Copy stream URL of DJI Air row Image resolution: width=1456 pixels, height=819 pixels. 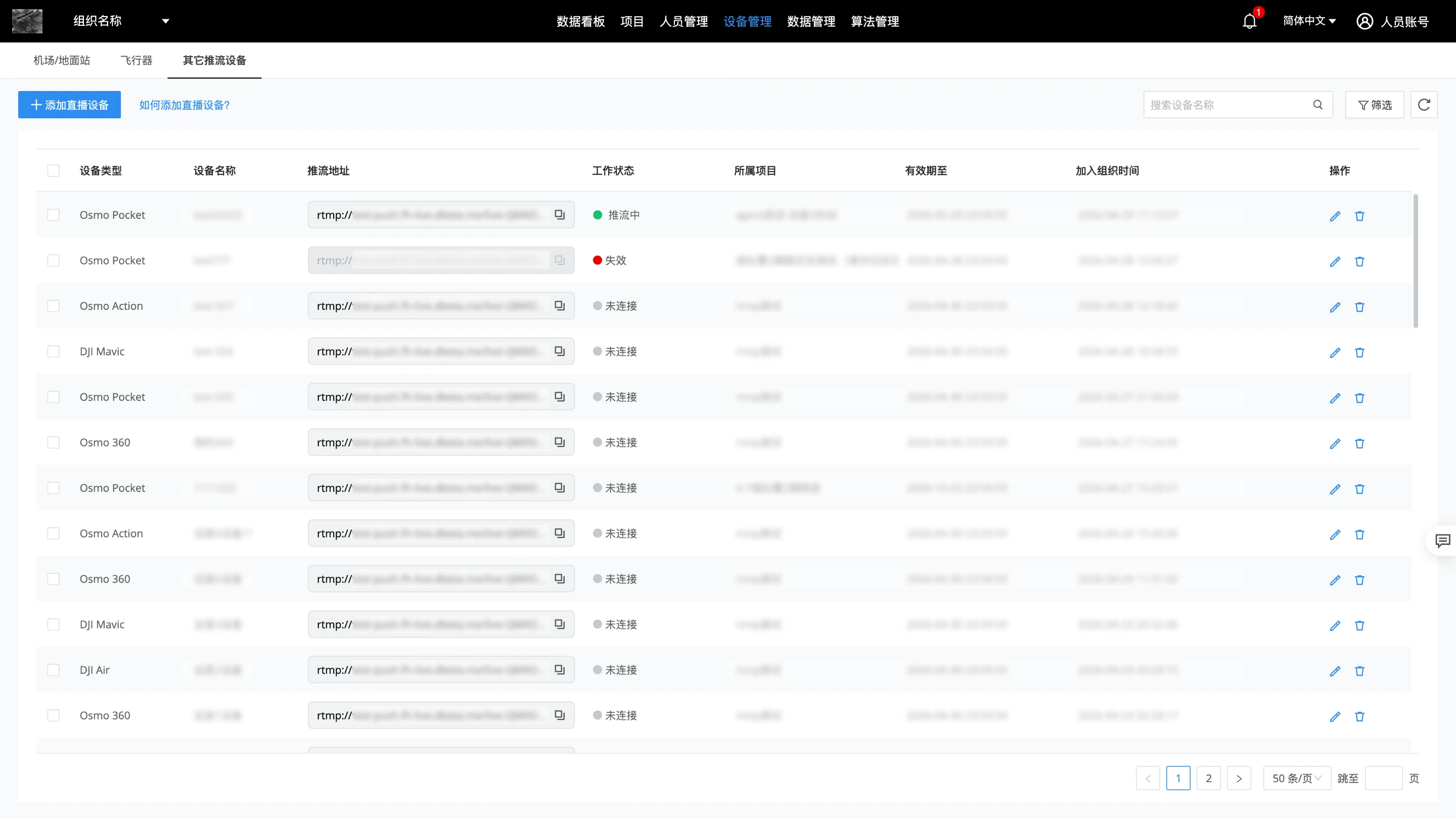(560, 670)
